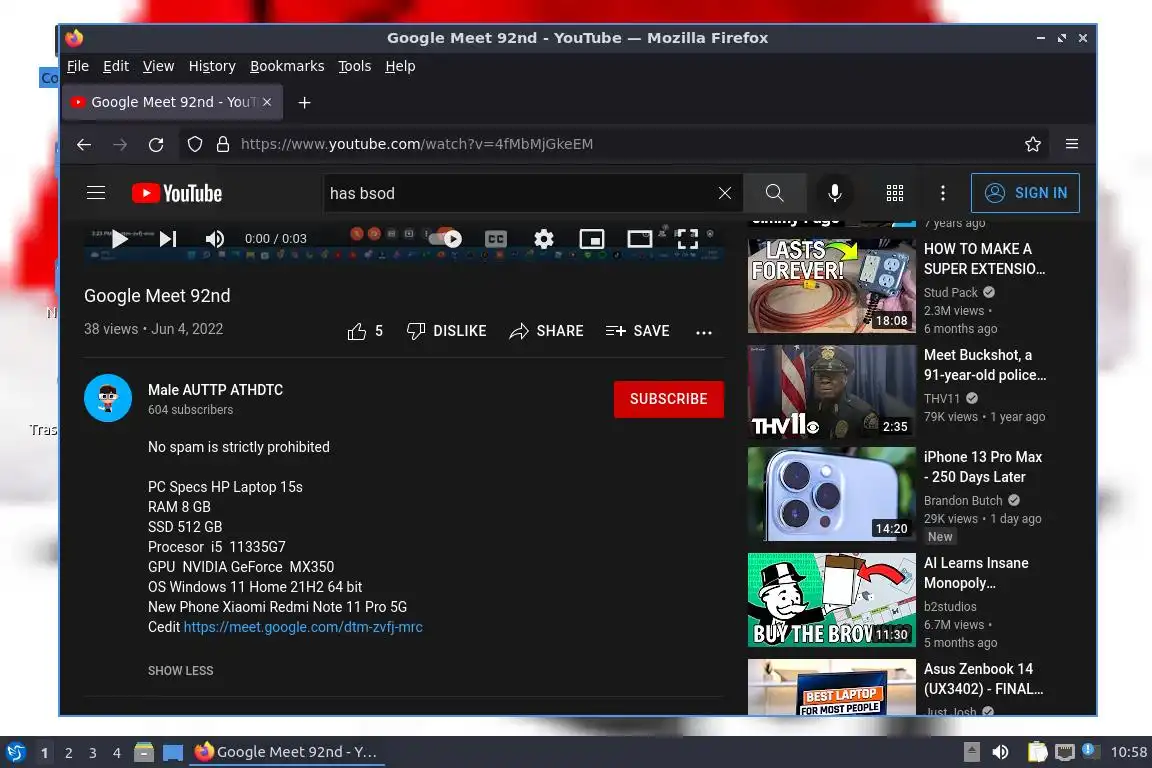Skip to the next video
Viewport: 1152px width, 768px height.
168,239
